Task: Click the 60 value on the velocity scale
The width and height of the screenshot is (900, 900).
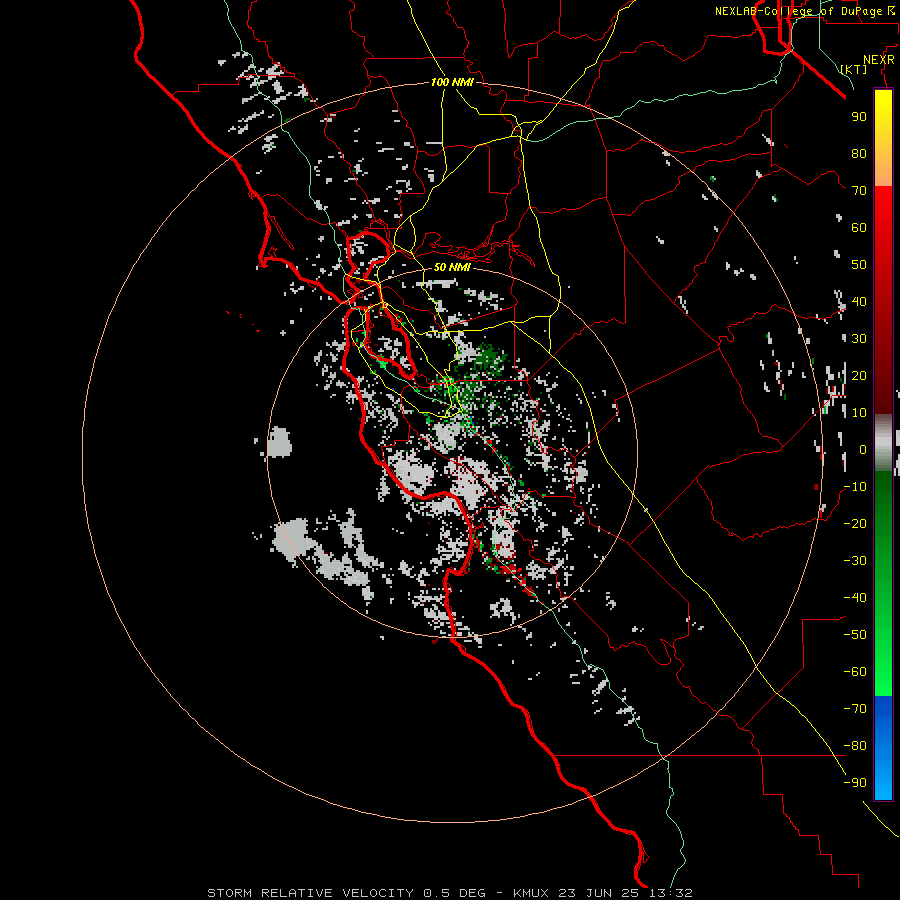Action: pos(859,227)
